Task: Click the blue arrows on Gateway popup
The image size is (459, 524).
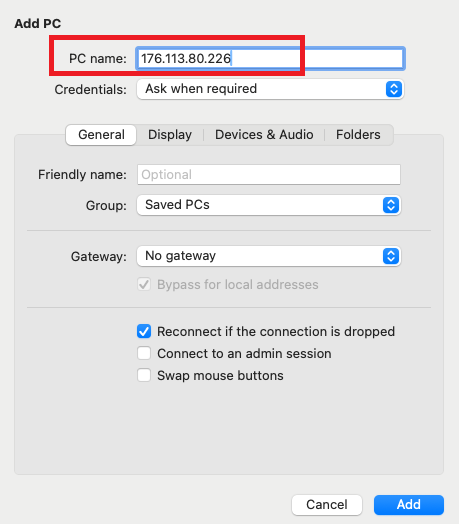Action: coord(391,256)
